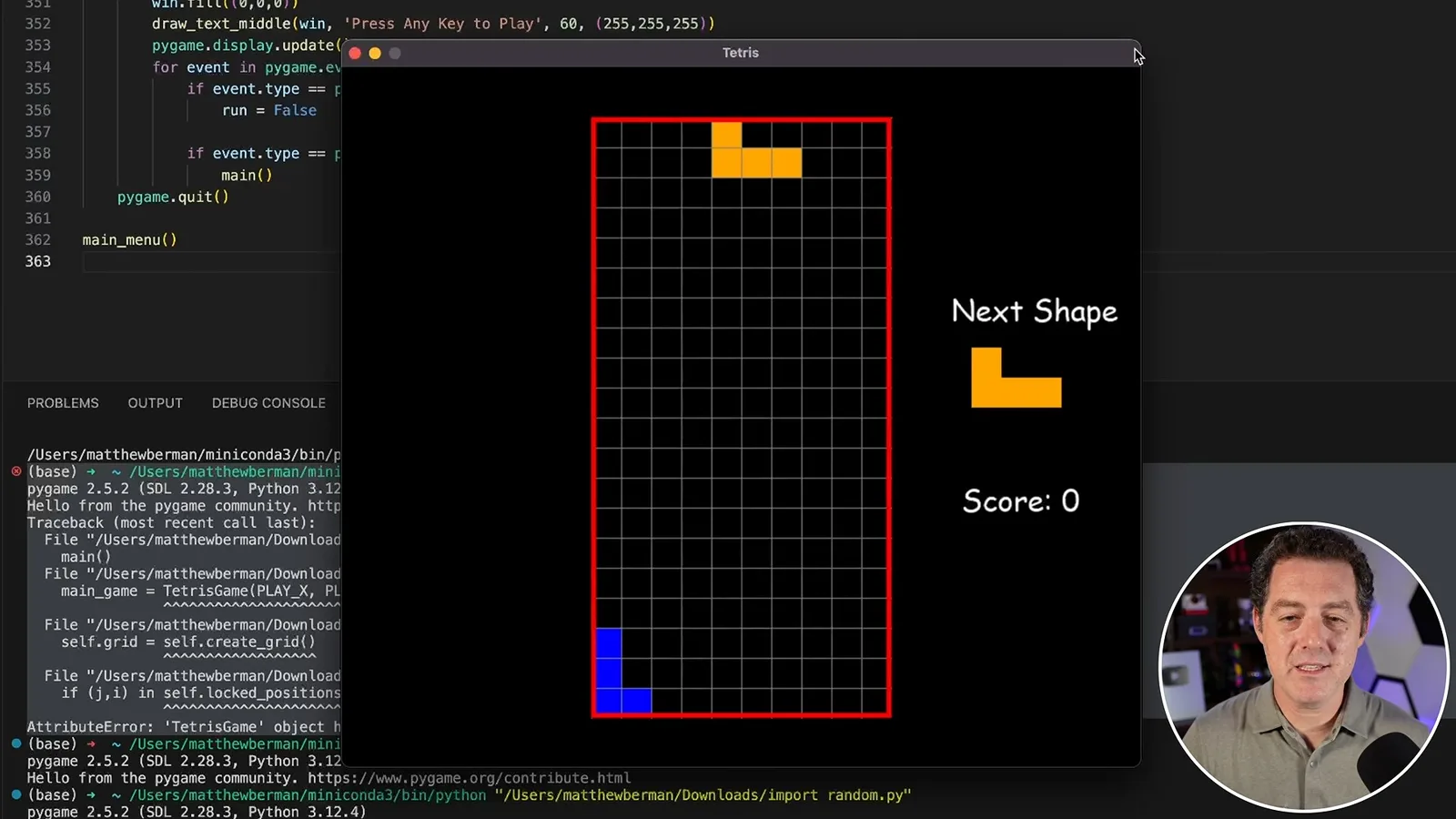Screen dimensions: 1456x819
Task: Click the 'Next Shape' label
Action: click(x=1035, y=311)
